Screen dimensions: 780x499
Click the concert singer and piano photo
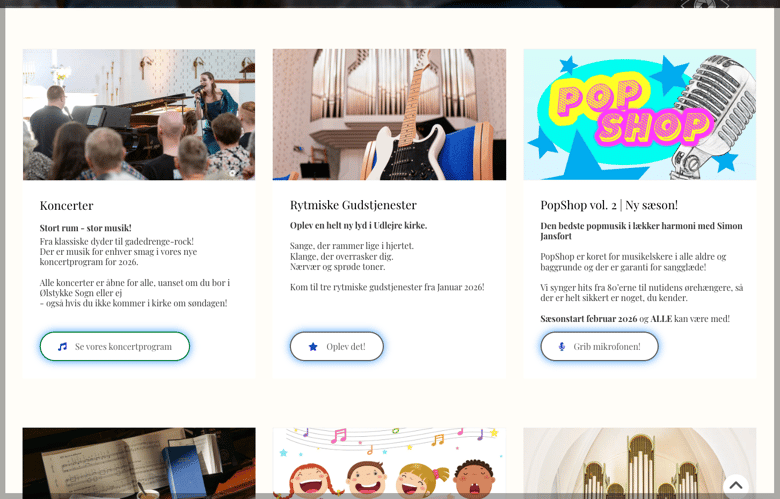pos(139,114)
